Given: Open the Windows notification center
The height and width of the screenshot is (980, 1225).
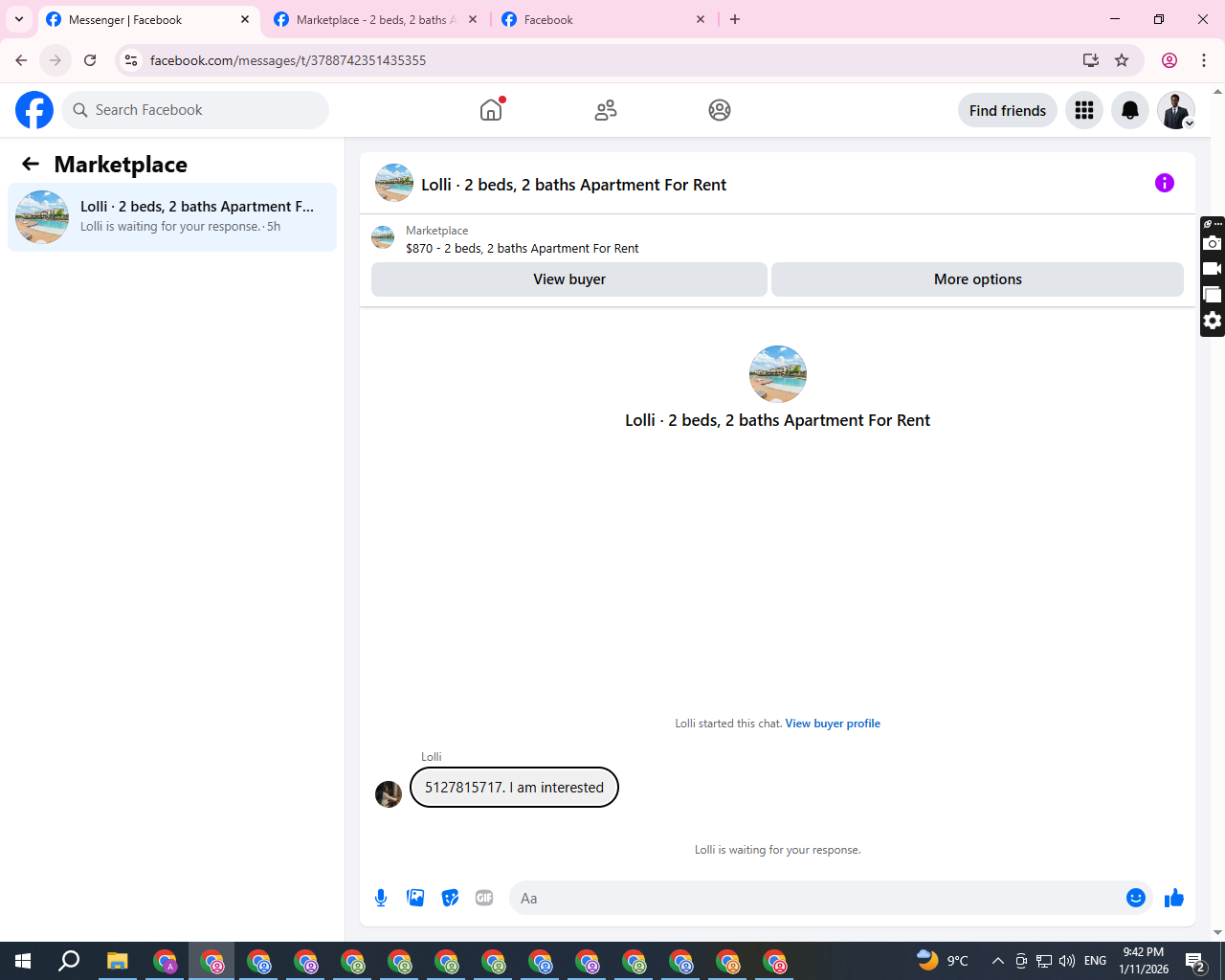Looking at the screenshot, I should [1194, 961].
